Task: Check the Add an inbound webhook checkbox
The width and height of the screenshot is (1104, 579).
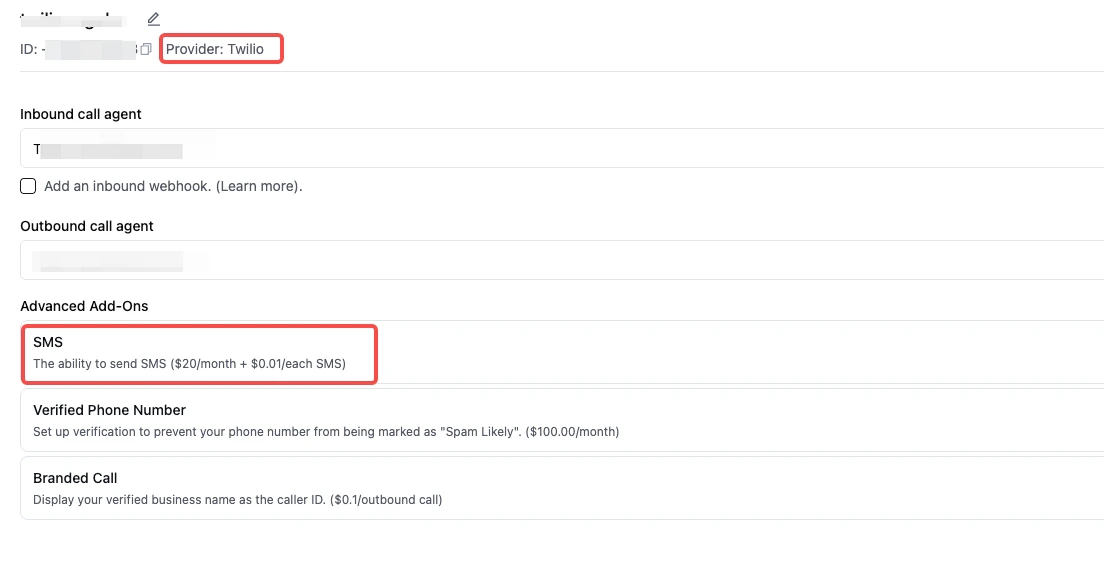Action: 27,186
